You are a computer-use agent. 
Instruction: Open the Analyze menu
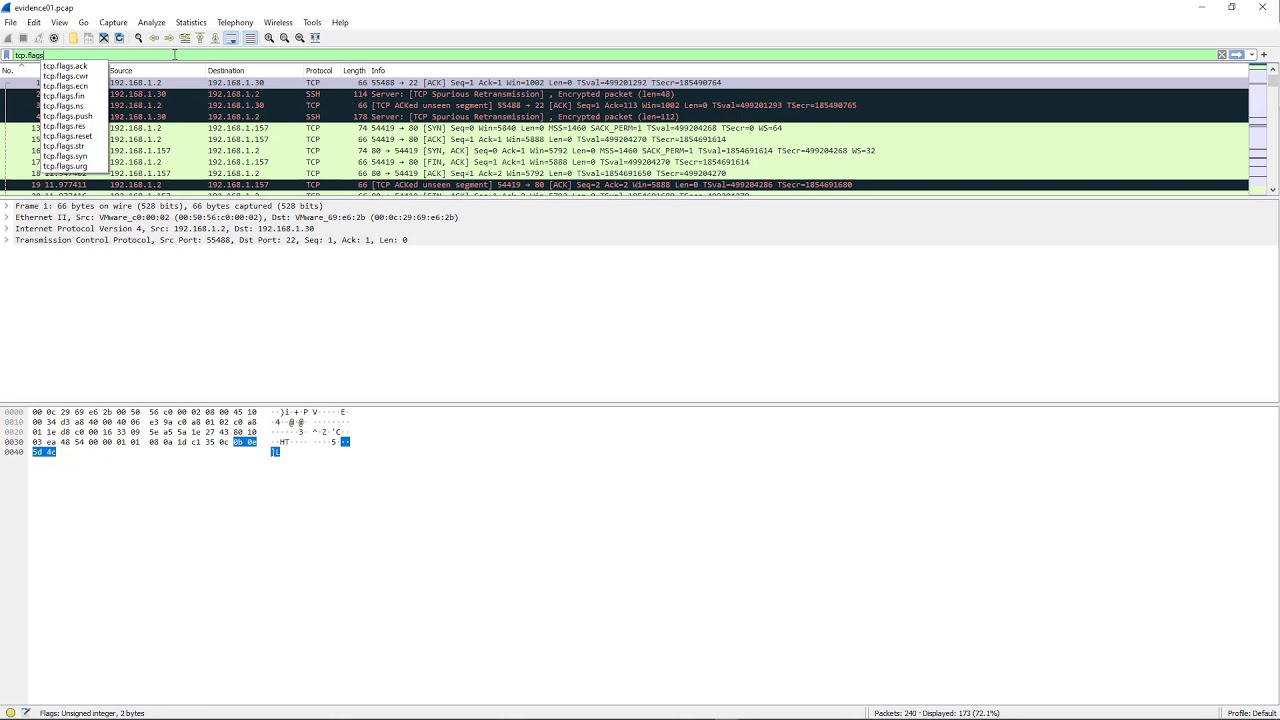click(x=151, y=22)
